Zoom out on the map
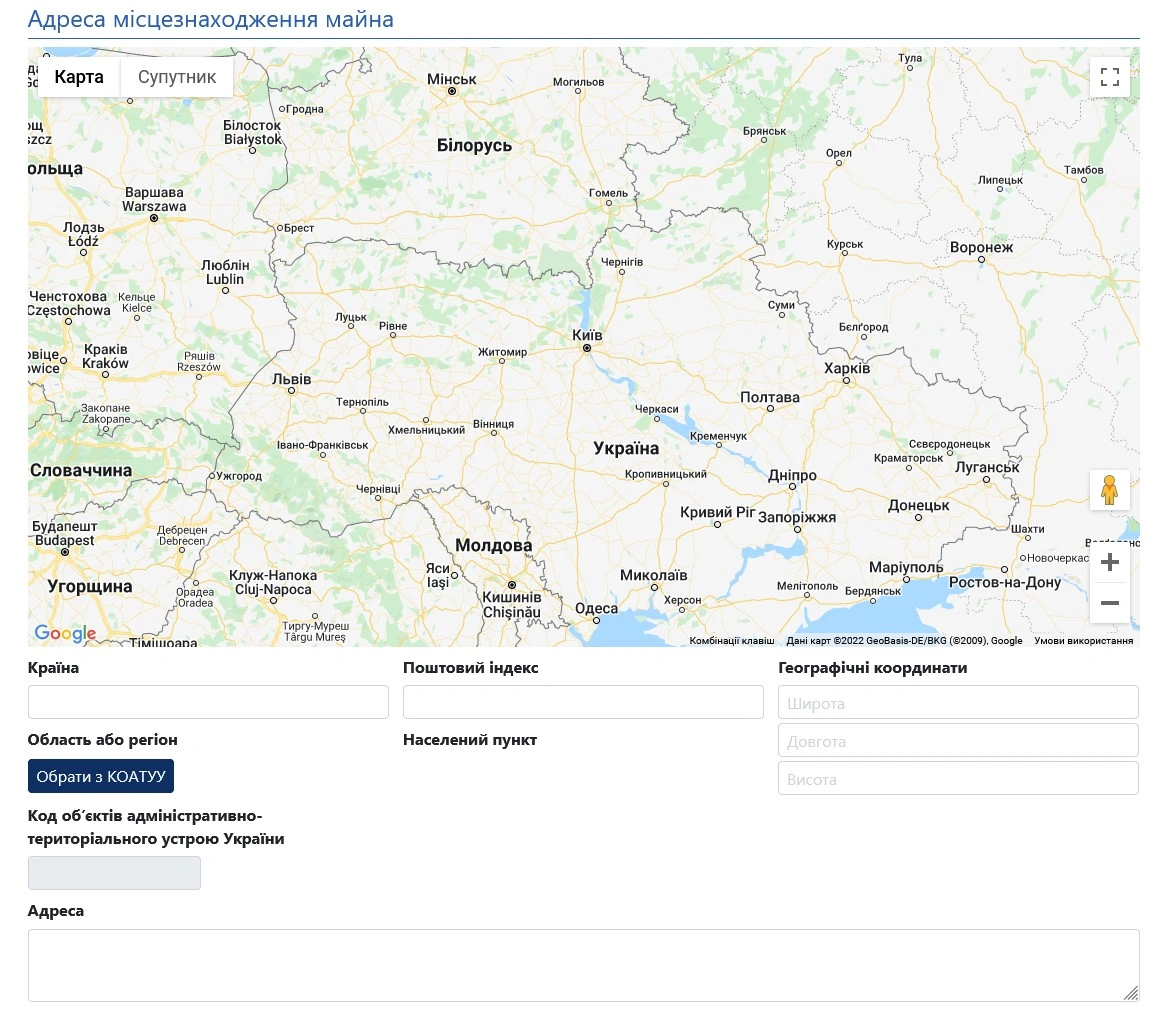 coord(1109,603)
